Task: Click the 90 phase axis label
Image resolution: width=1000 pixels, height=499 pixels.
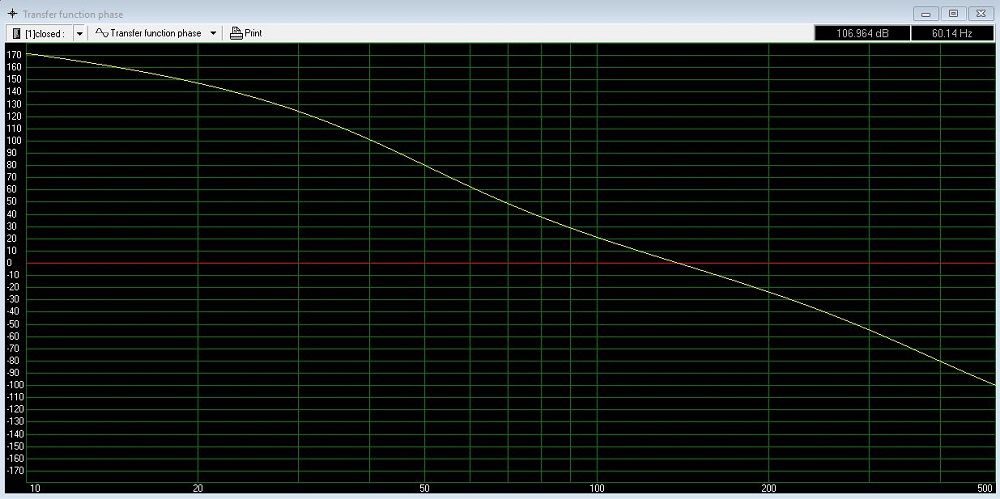Action: (x=11, y=153)
